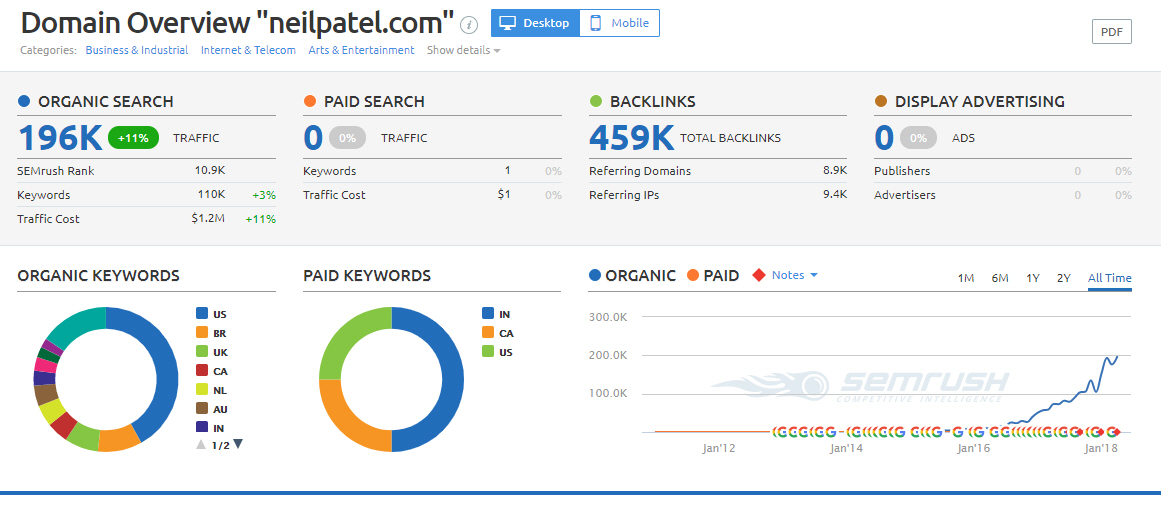Switch to Desktop view
The image size is (1161, 505).
[x=535, y=23]
